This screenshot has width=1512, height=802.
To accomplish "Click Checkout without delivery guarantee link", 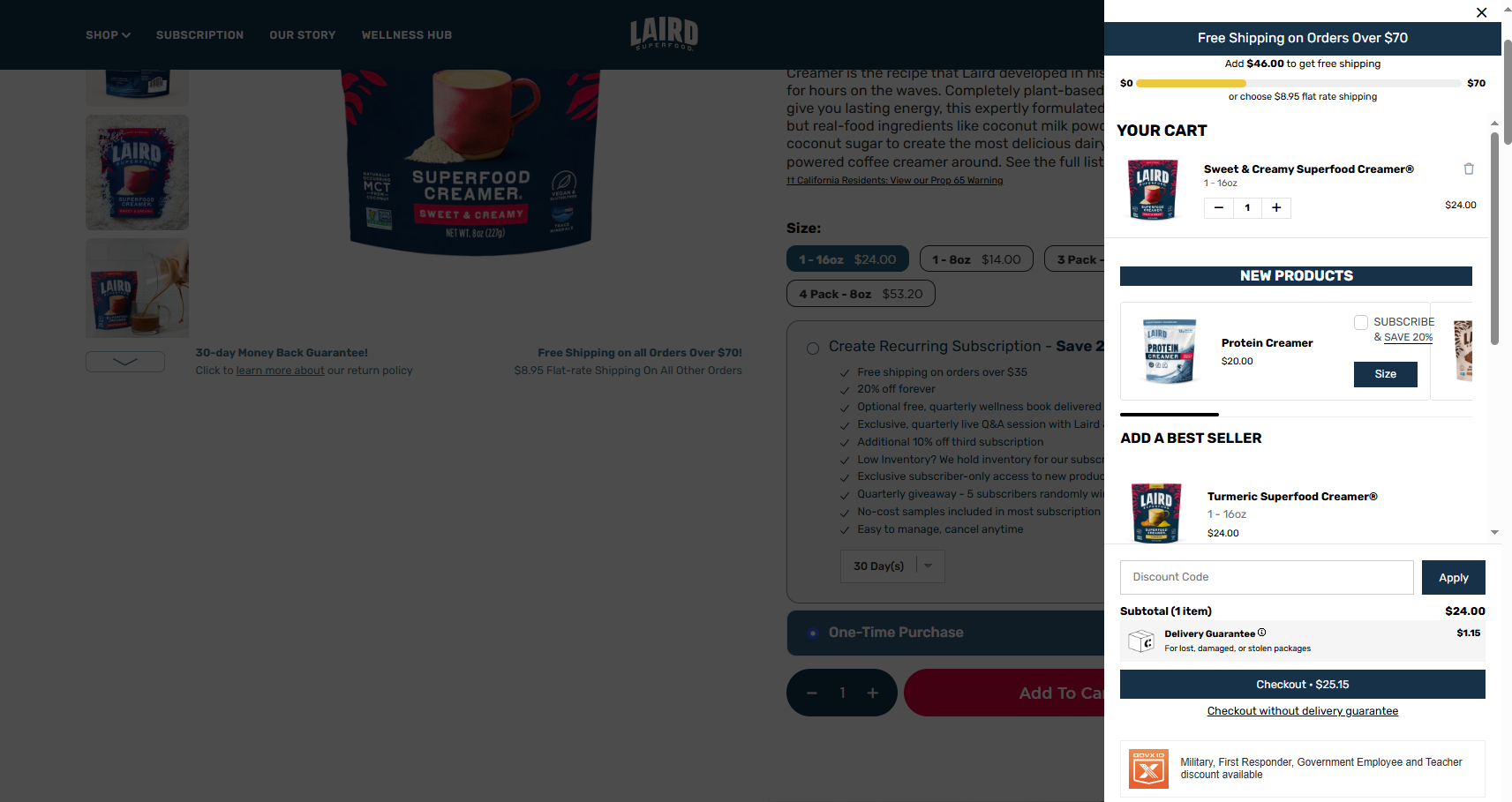I will (1302, 711).
